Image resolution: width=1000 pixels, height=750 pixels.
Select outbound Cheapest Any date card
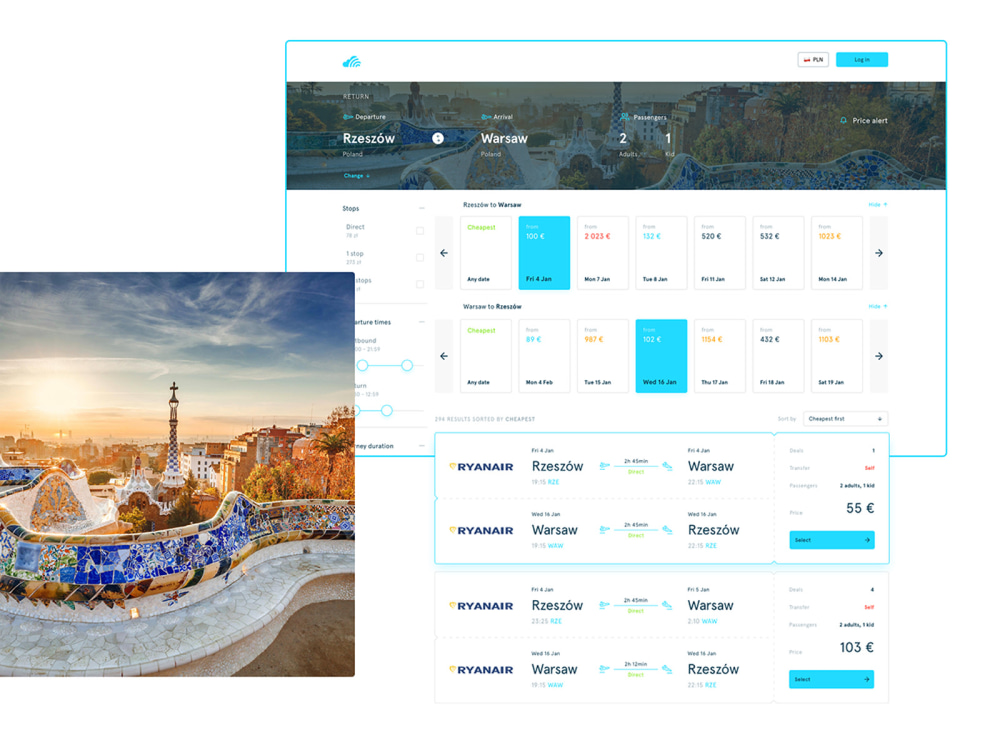pos(485,253)
